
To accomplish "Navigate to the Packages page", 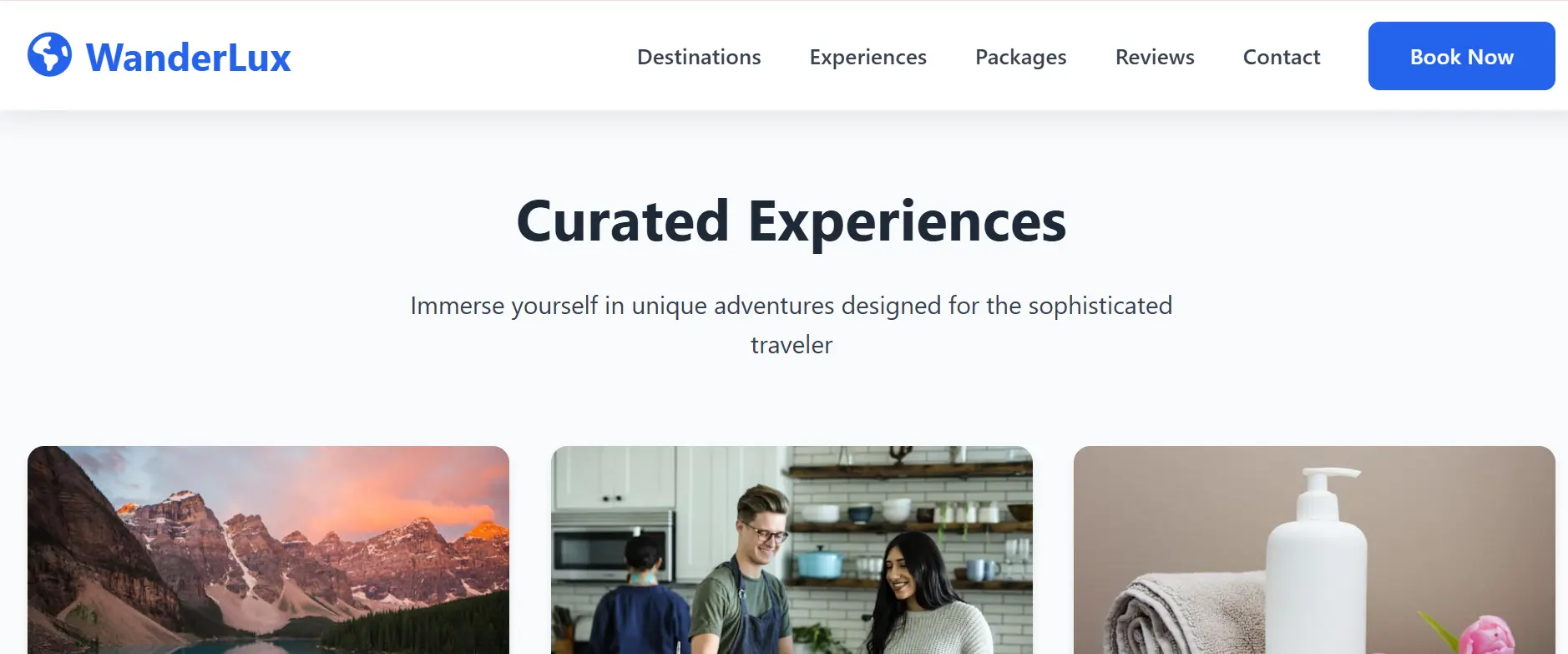I will [x=1020, y=57].
